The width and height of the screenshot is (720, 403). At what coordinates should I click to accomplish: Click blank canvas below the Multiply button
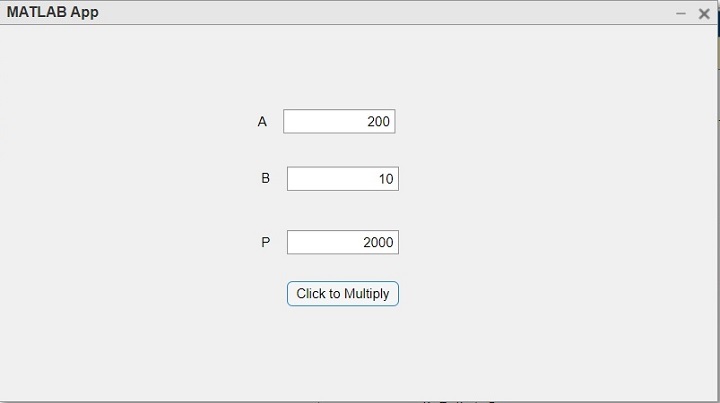[343, 350]
